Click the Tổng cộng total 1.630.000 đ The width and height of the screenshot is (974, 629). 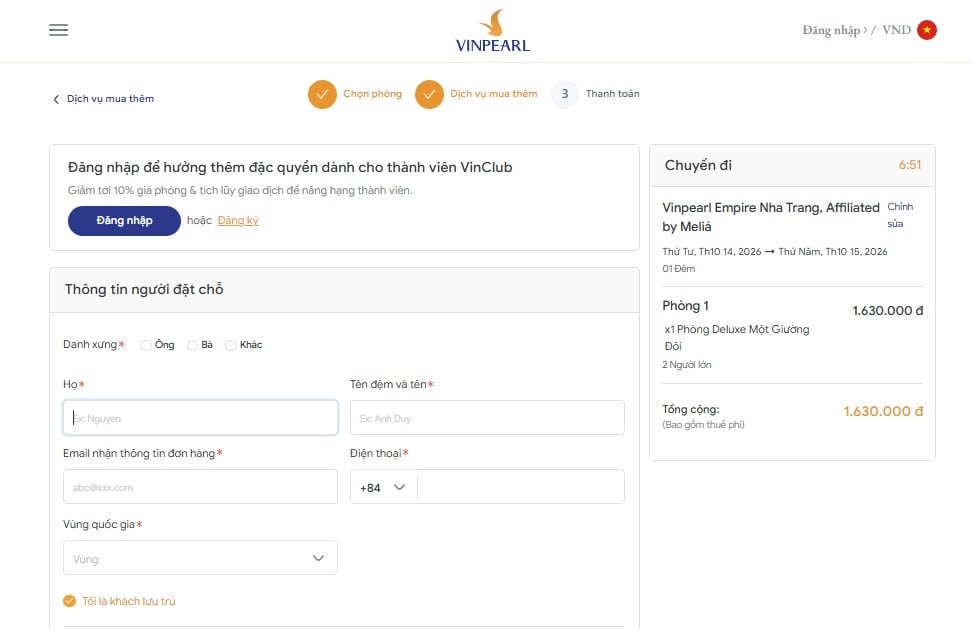click(x=883, y=411)
